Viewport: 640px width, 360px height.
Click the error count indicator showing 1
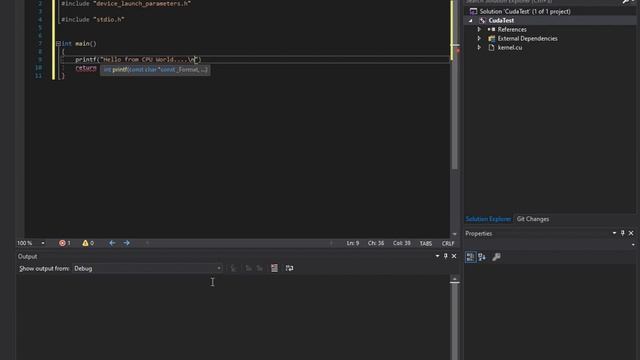(64, 243)
